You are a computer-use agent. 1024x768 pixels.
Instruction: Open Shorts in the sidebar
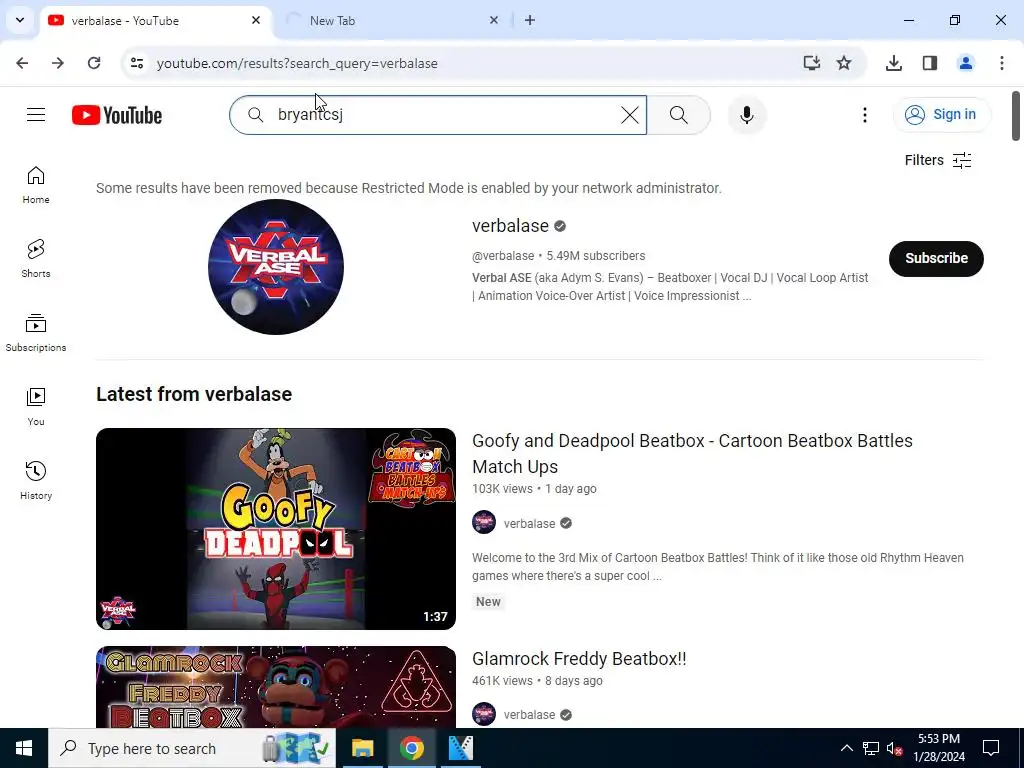click(36, 259)
